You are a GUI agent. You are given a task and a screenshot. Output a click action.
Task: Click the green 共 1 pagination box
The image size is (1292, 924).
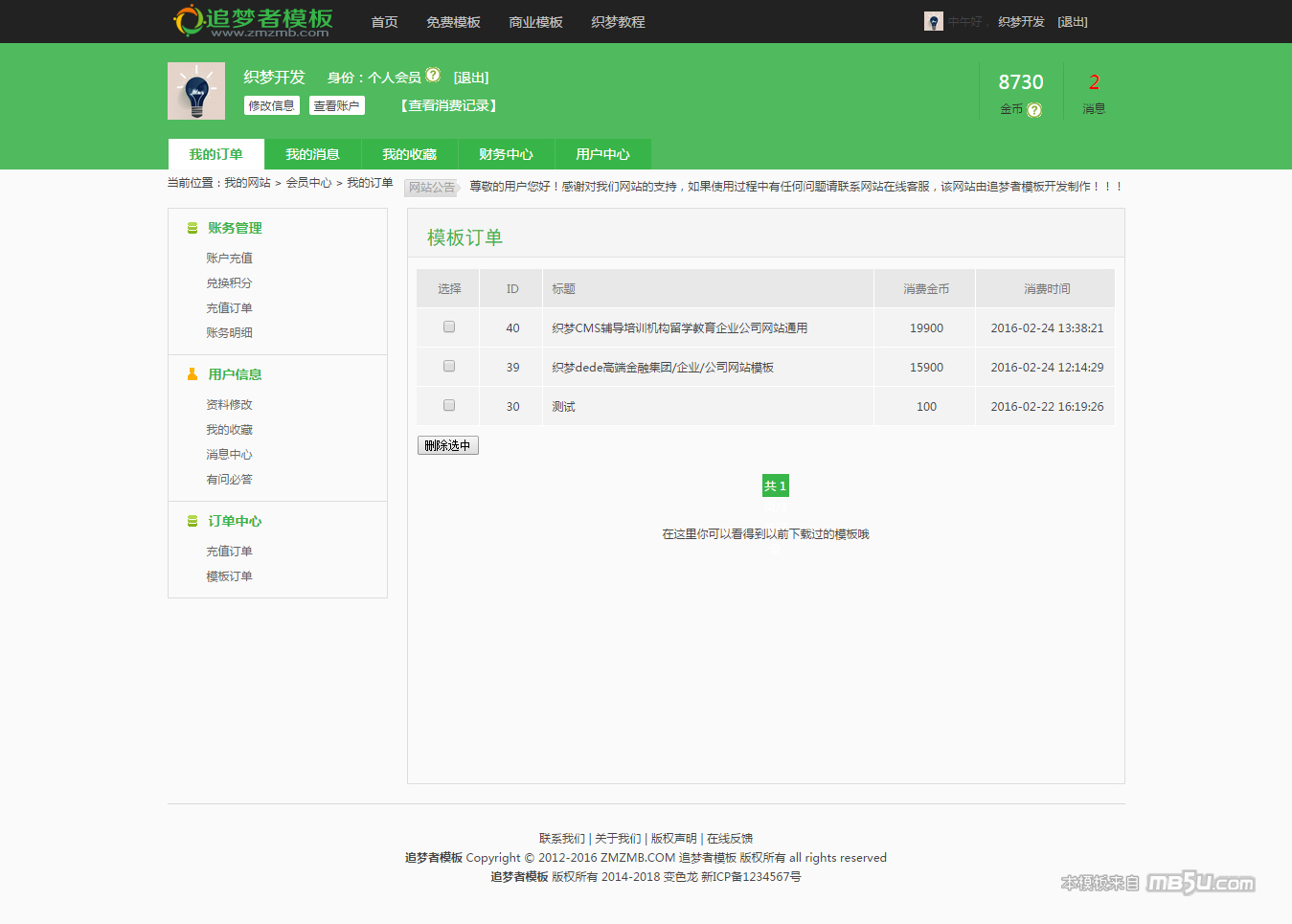coord(775,486)
